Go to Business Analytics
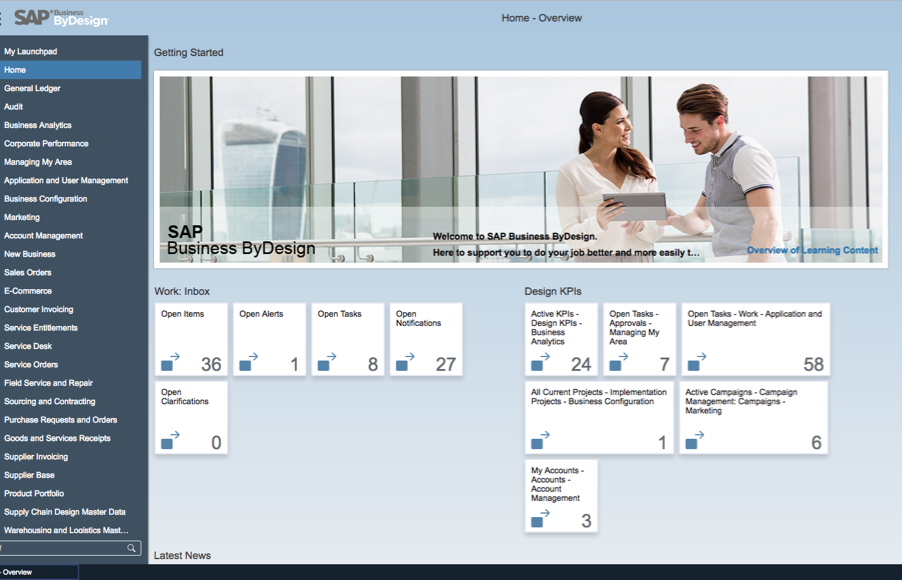 [70, 125]
